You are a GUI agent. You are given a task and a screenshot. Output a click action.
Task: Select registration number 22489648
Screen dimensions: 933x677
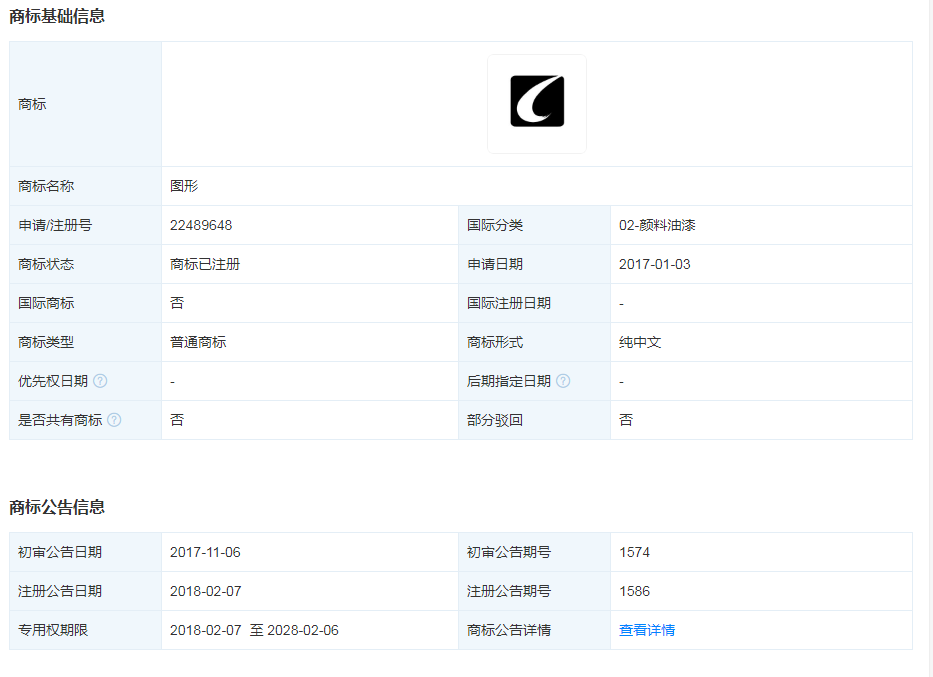point(201,225)
